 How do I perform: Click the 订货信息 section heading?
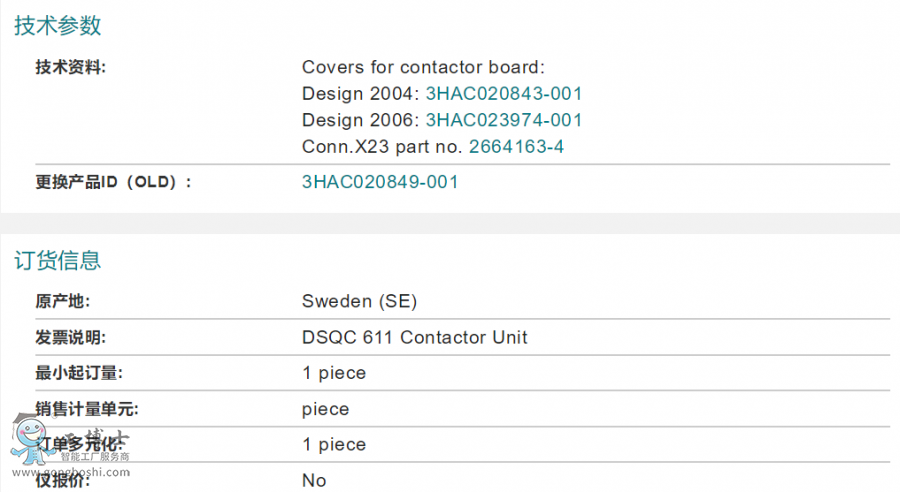(57, 261)
